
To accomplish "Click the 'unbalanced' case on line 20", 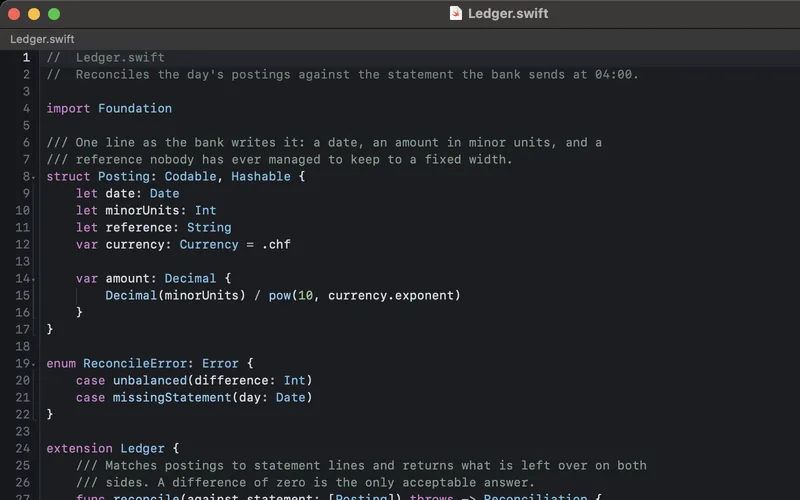I will [149, 381].
